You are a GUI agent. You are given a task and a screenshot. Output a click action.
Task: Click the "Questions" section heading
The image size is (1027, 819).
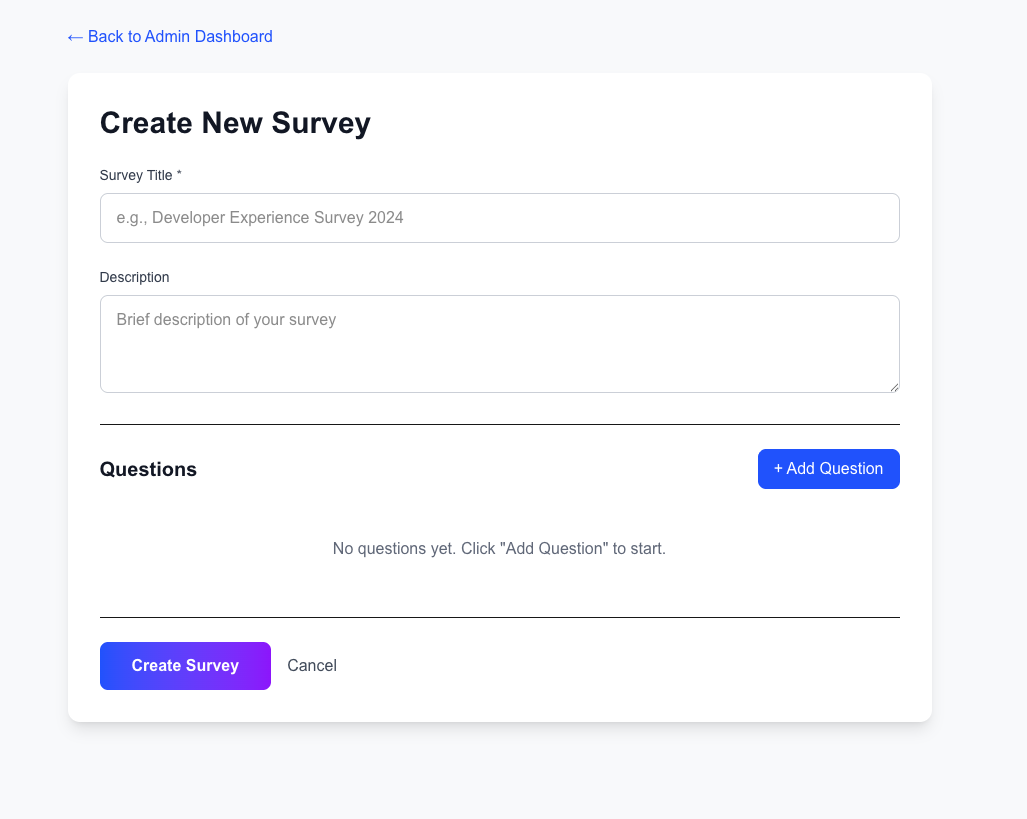[148, 470]
